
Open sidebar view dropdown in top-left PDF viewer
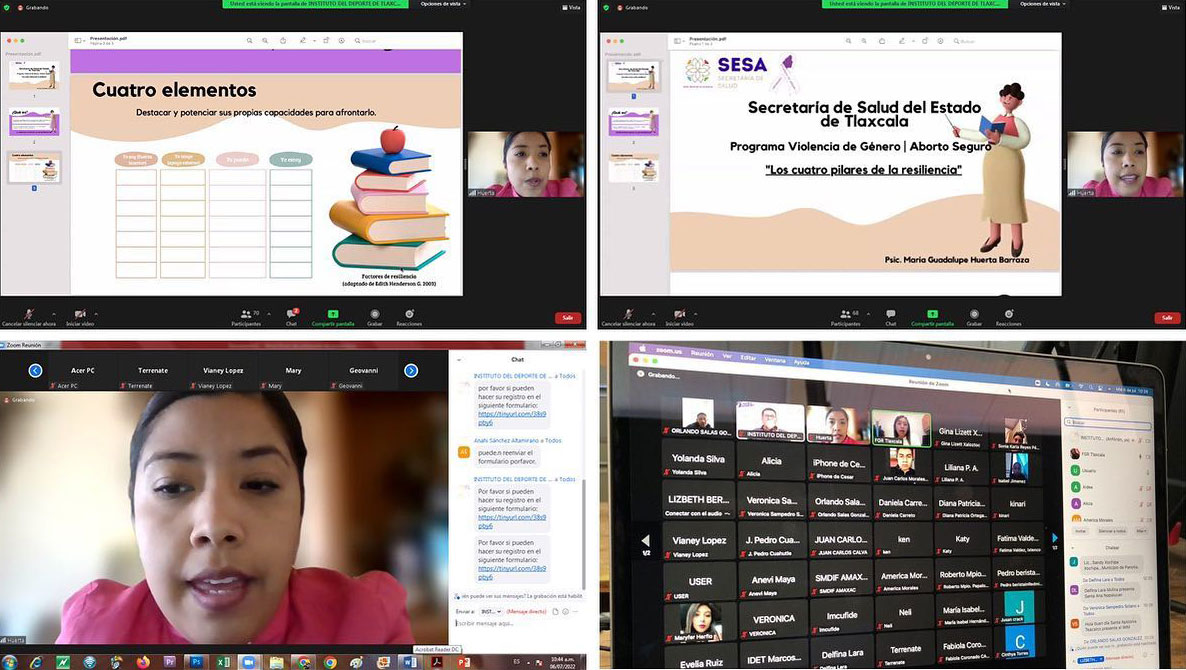80,40
